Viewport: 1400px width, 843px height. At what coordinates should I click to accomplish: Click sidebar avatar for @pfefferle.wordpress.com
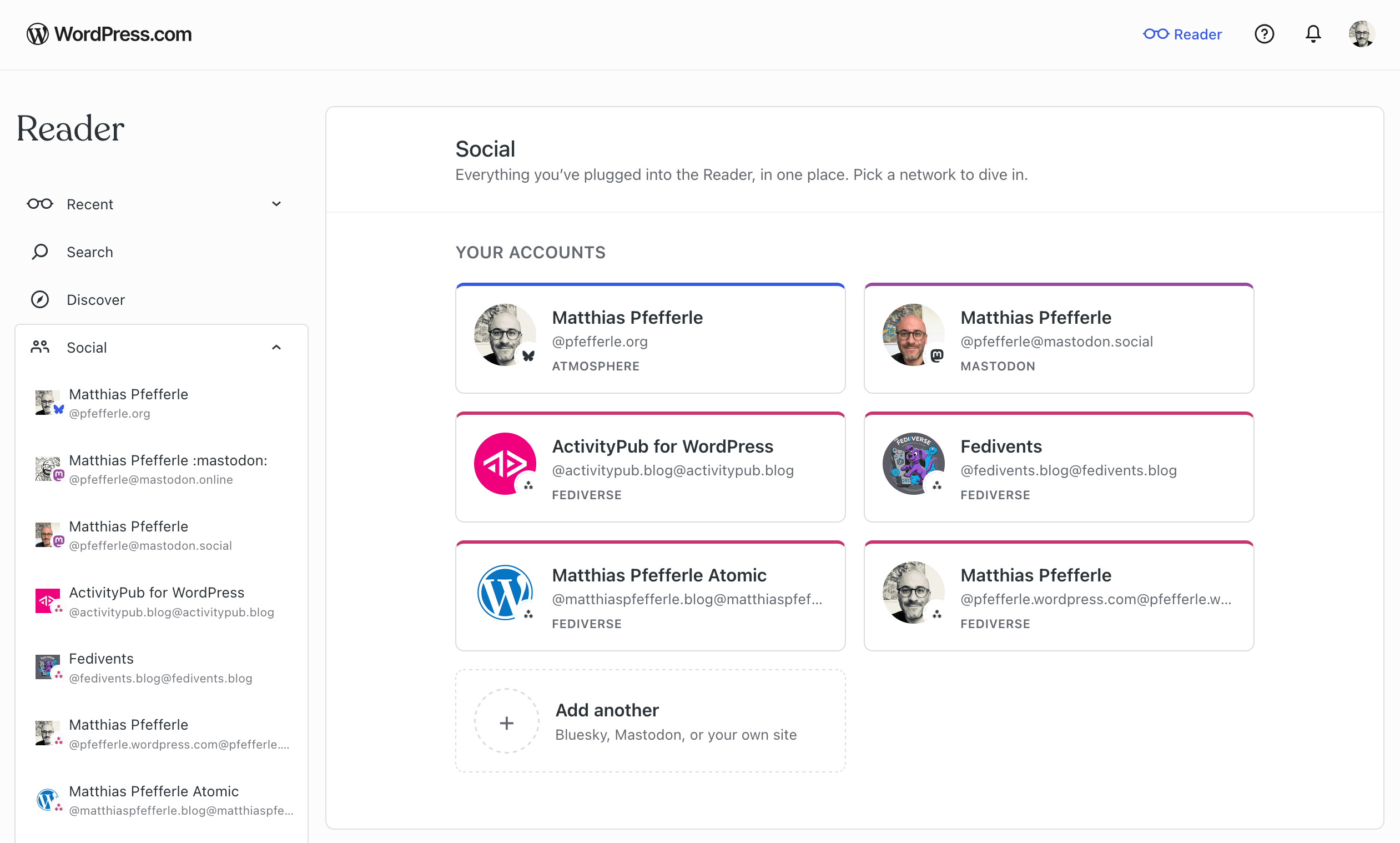47,733
